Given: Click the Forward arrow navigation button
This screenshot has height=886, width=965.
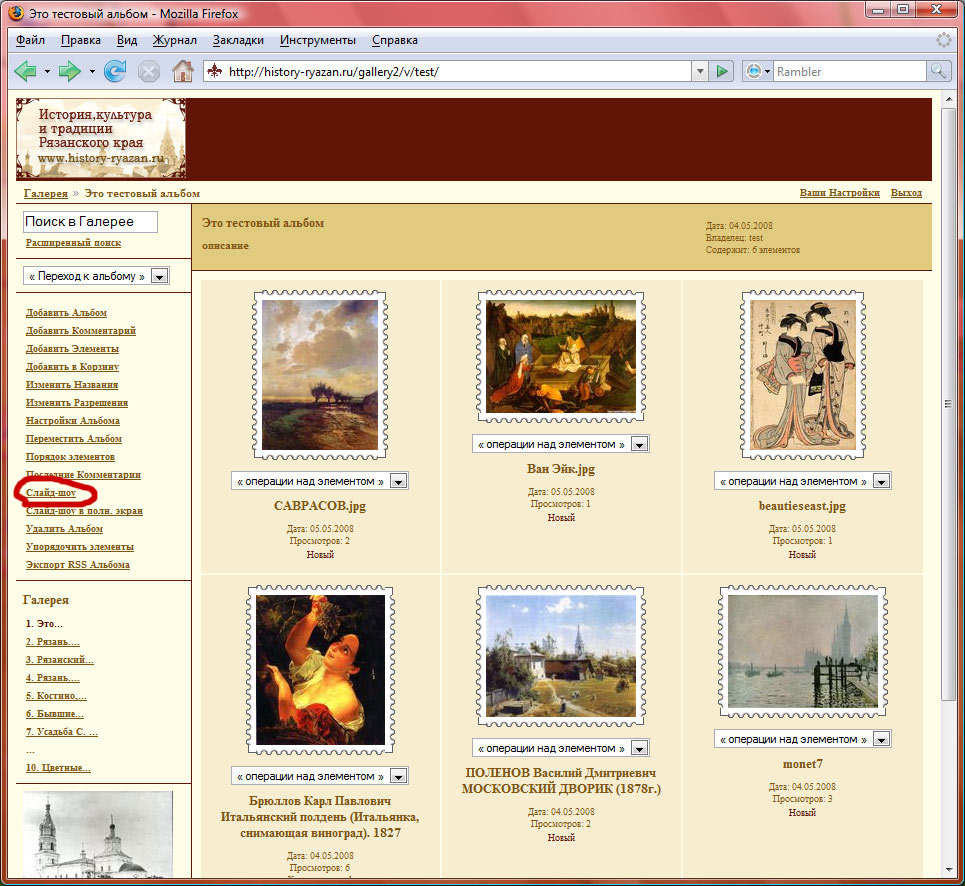Looking at the screenshot, I should tap(70, 71).
